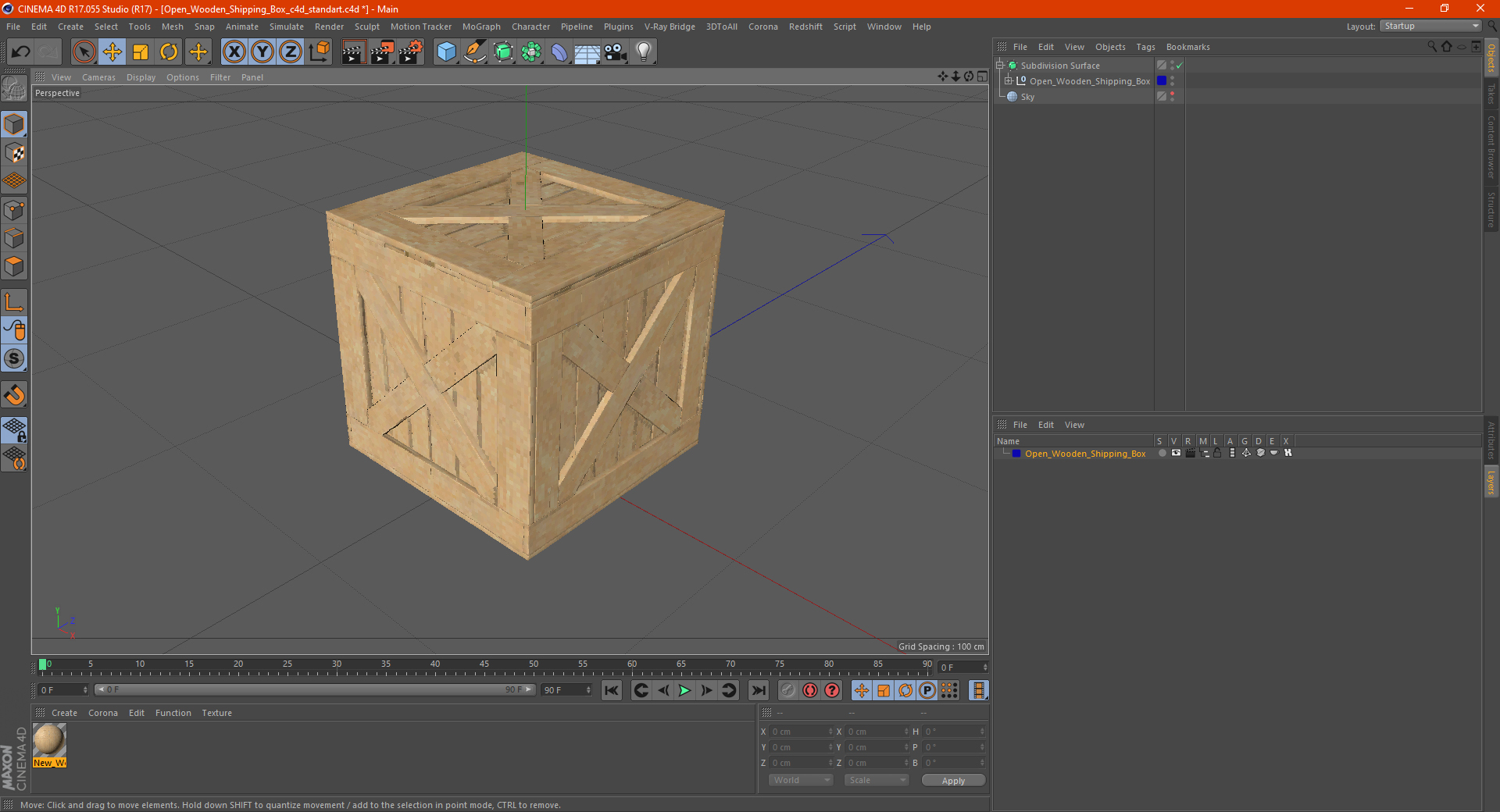
Task: Switch to Texture mode checkered cube
Action: click(x=14, y=153)
